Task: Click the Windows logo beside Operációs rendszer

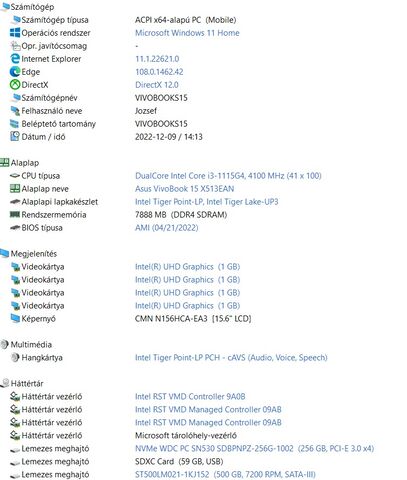Action: tap(15, 33)
